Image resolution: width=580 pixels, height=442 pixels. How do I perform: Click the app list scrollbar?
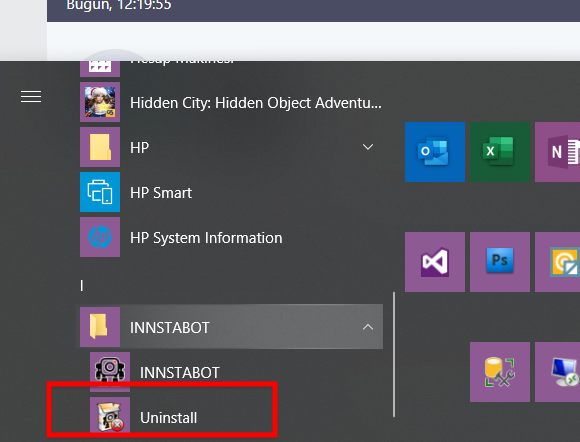click(x=394, y=354)
